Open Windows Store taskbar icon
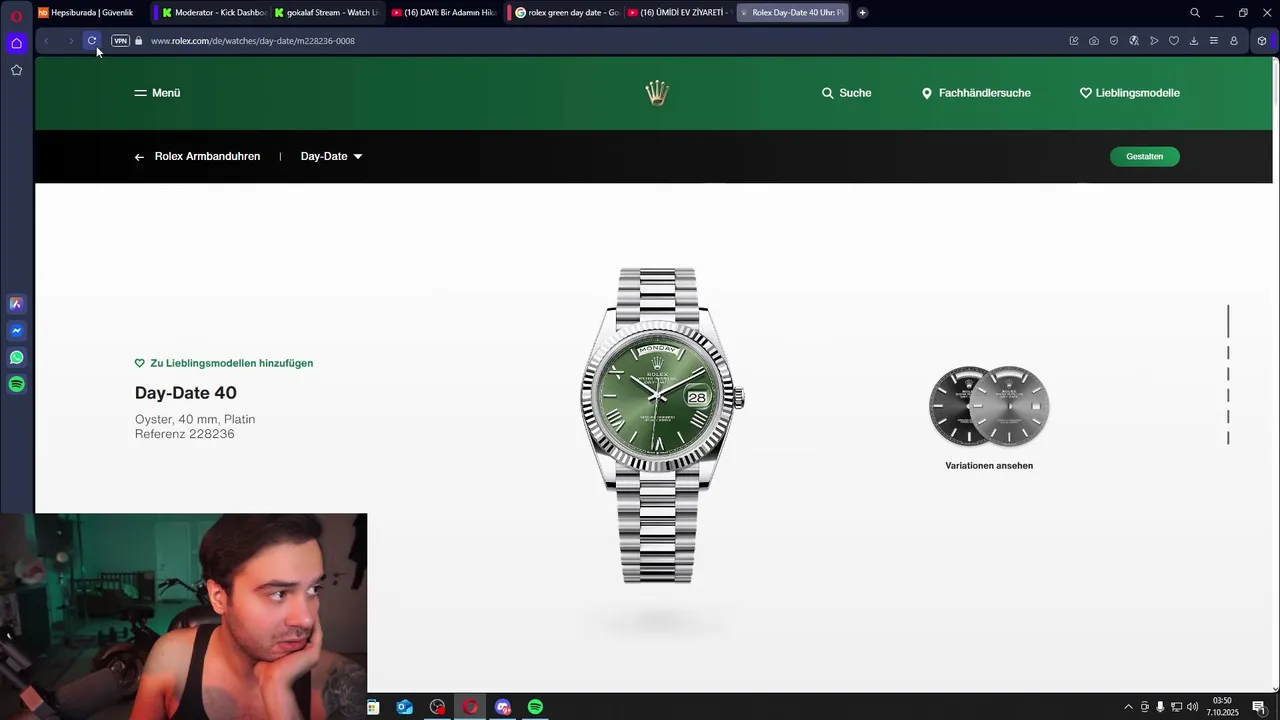This screenshot has height=720, width=1280. (373, 707)
